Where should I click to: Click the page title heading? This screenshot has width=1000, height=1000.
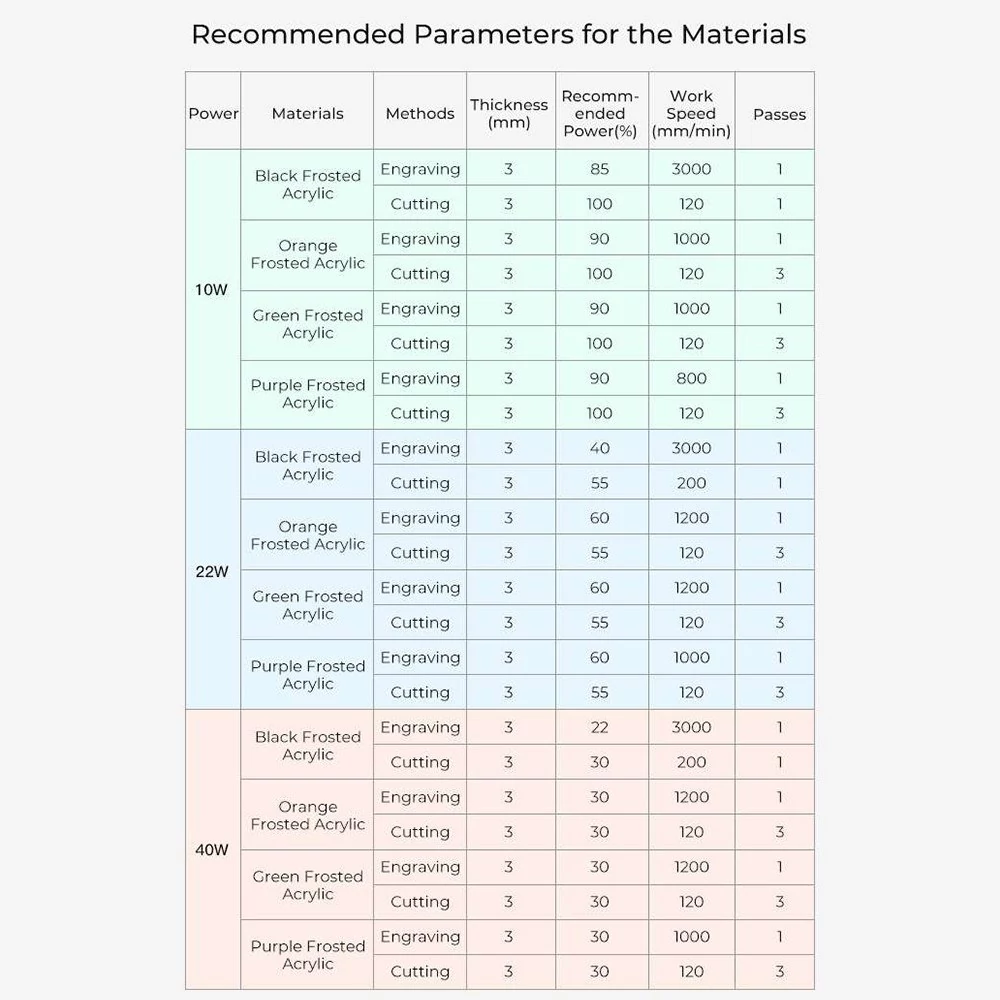coord(499,34)
